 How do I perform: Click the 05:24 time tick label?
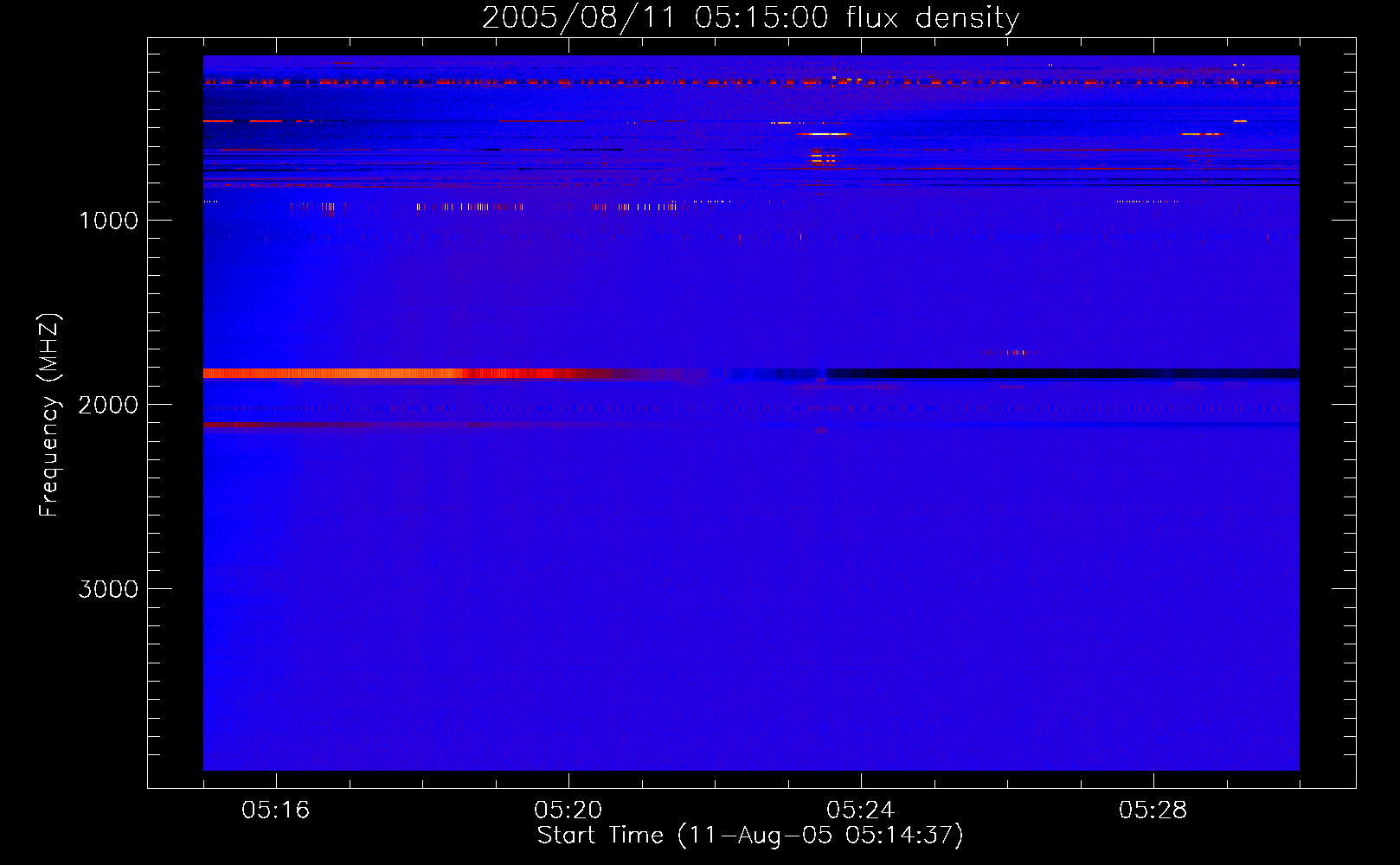coord(860,811)
